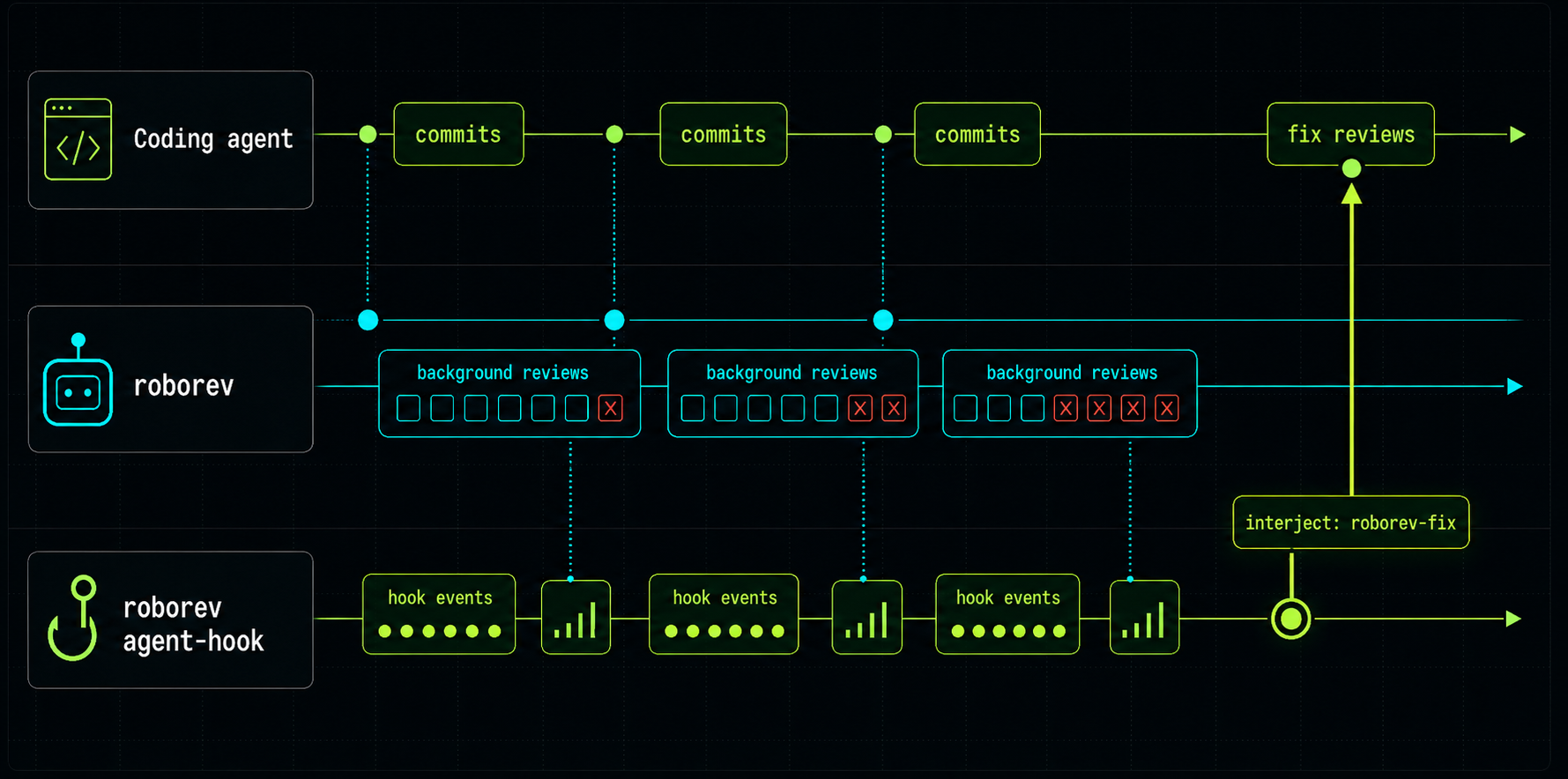Click the second cyan node on roborev upper line

tap(614, 320)
